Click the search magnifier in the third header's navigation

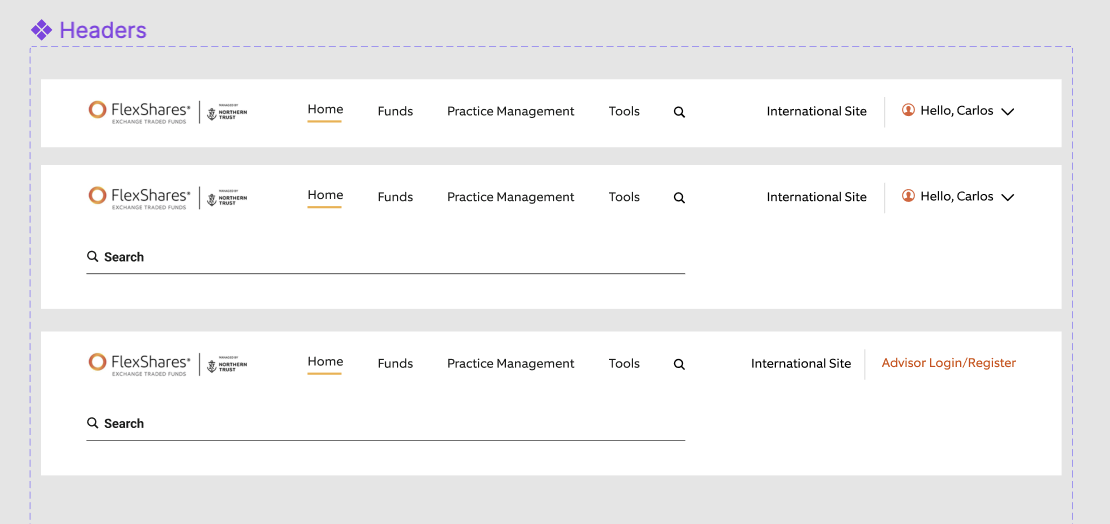679,365
